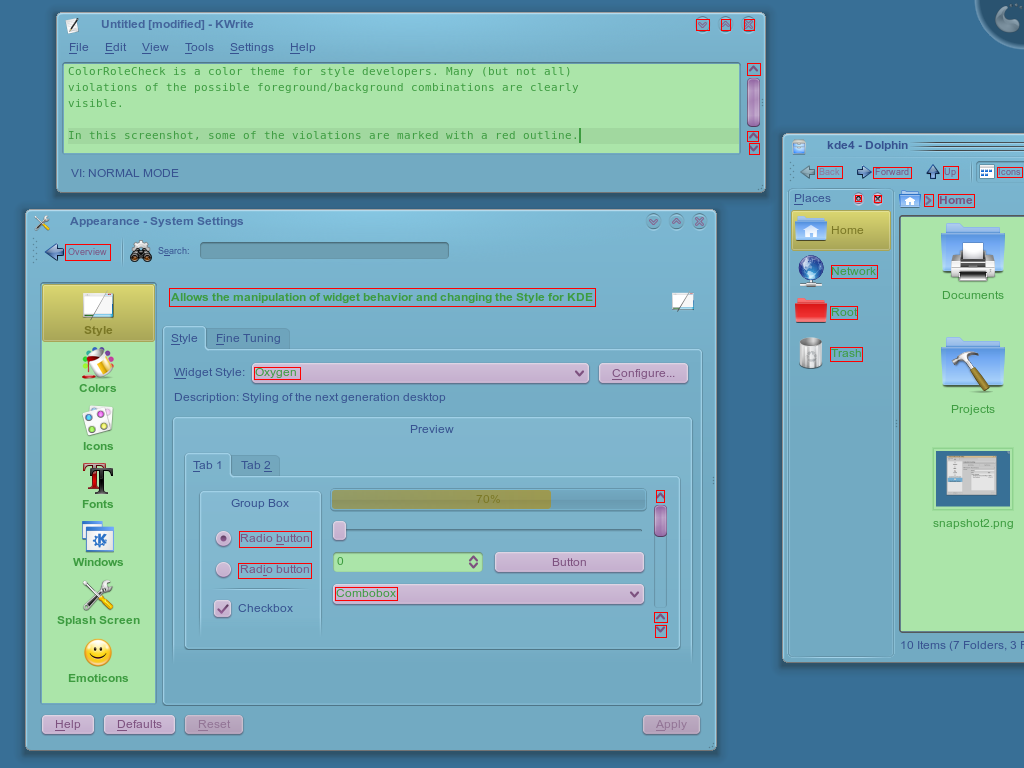Click the KWrite scrollbar top up arrow
The image size is (1024, 768).
point(754,69)
